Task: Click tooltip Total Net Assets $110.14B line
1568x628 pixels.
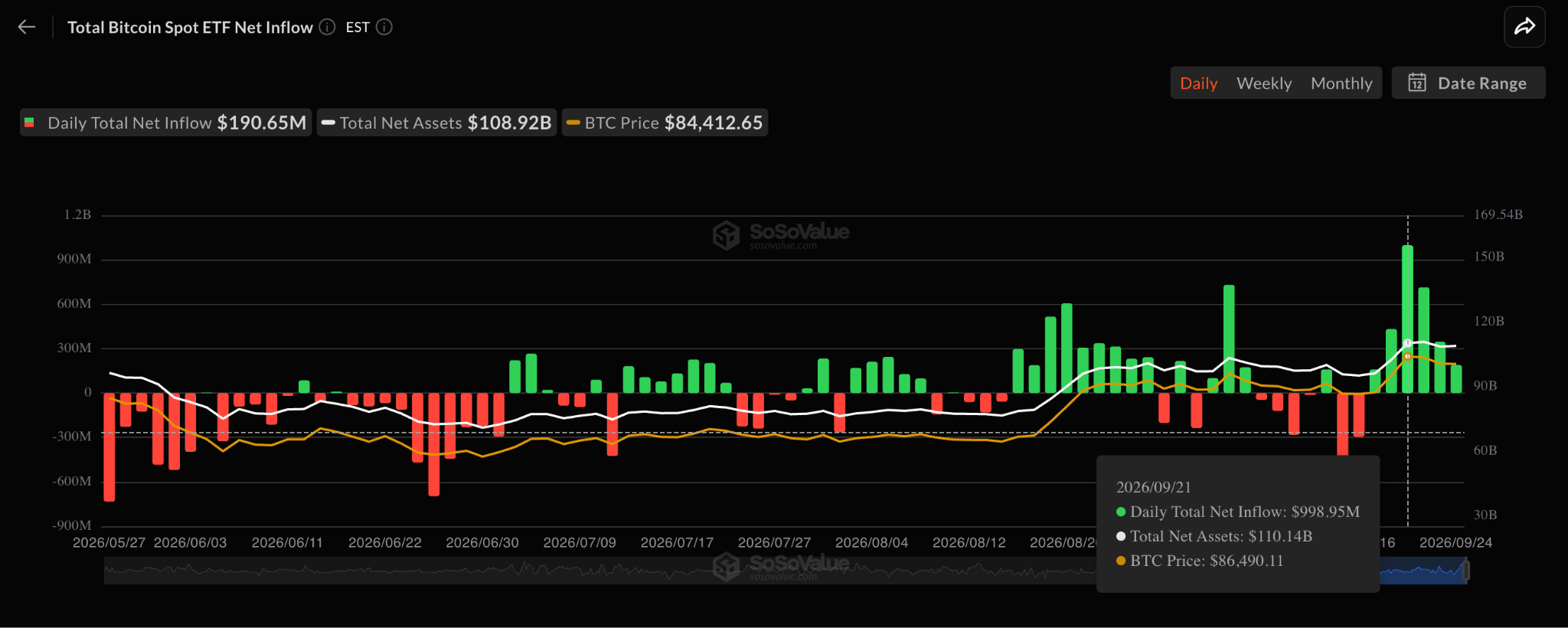Action: point(1214,536)
